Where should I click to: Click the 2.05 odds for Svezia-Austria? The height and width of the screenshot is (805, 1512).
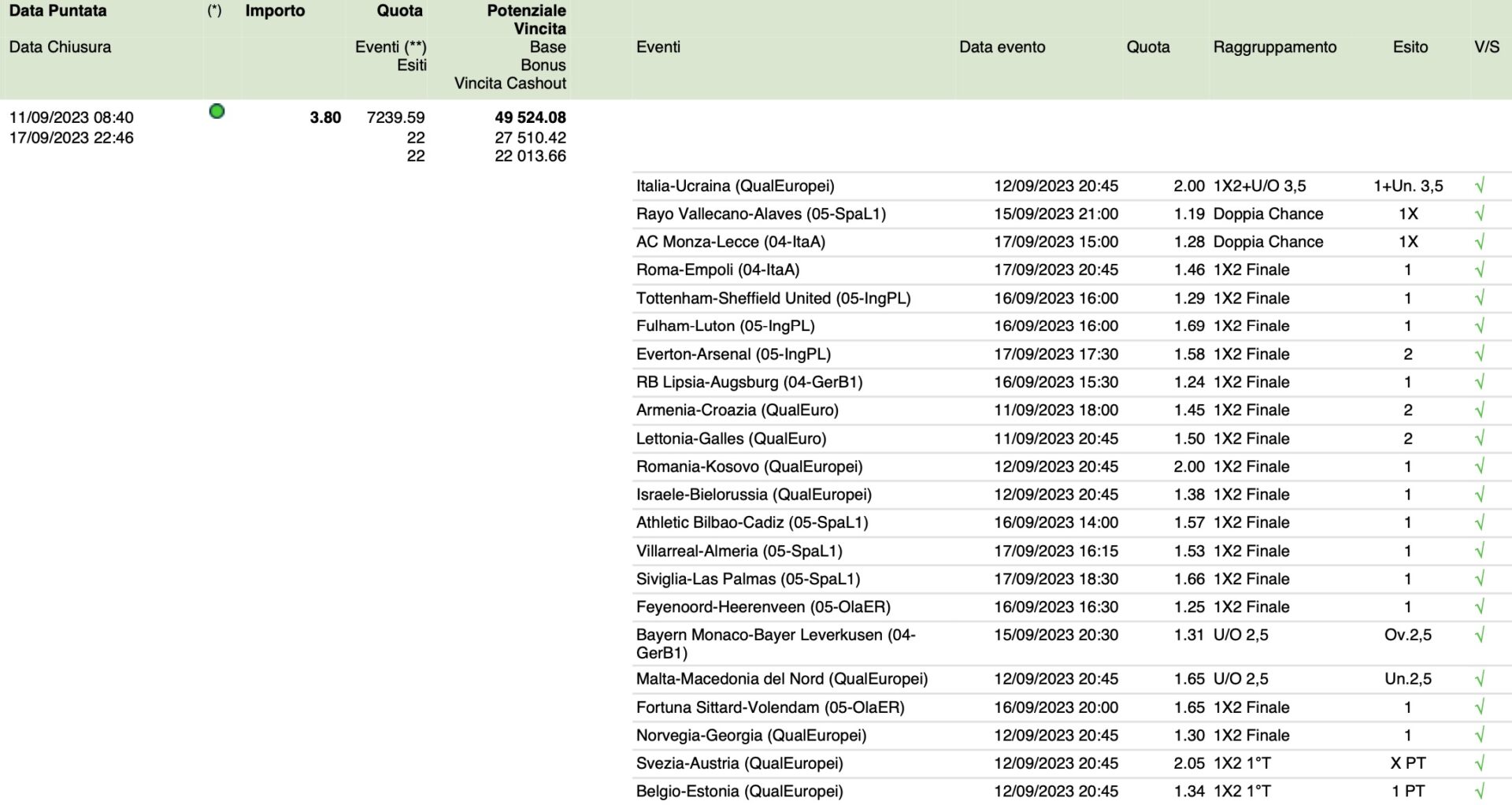pos(1189,763)
